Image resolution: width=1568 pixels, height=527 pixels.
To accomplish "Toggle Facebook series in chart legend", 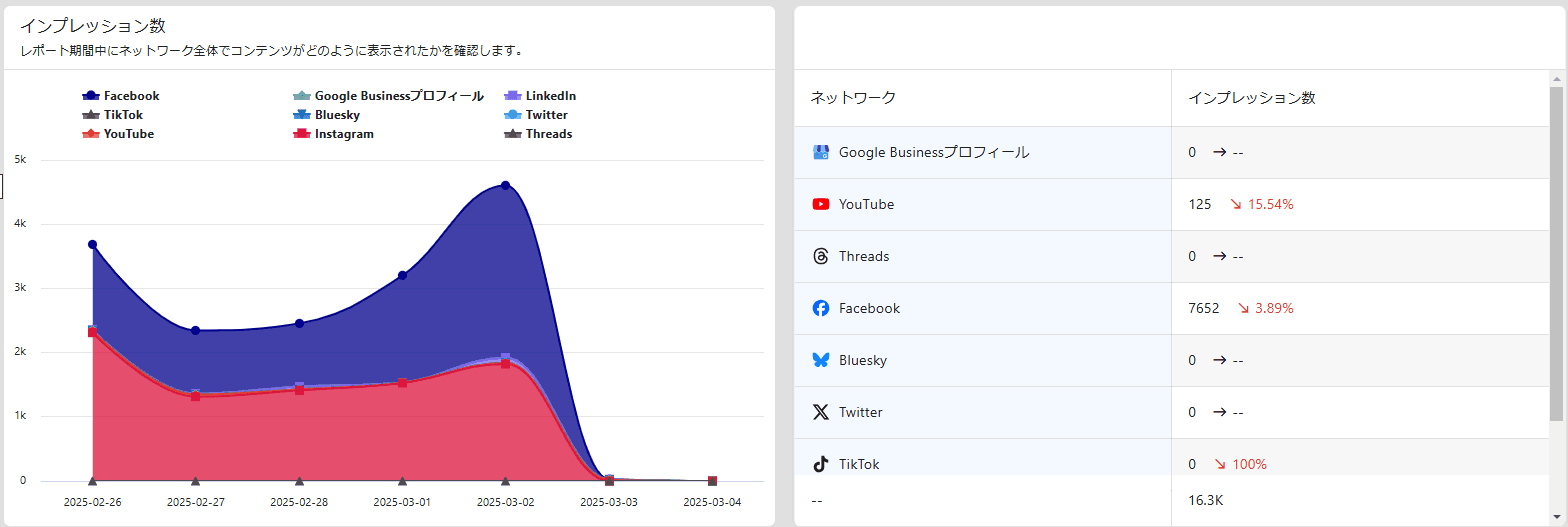I will click(x=121, y=96).
